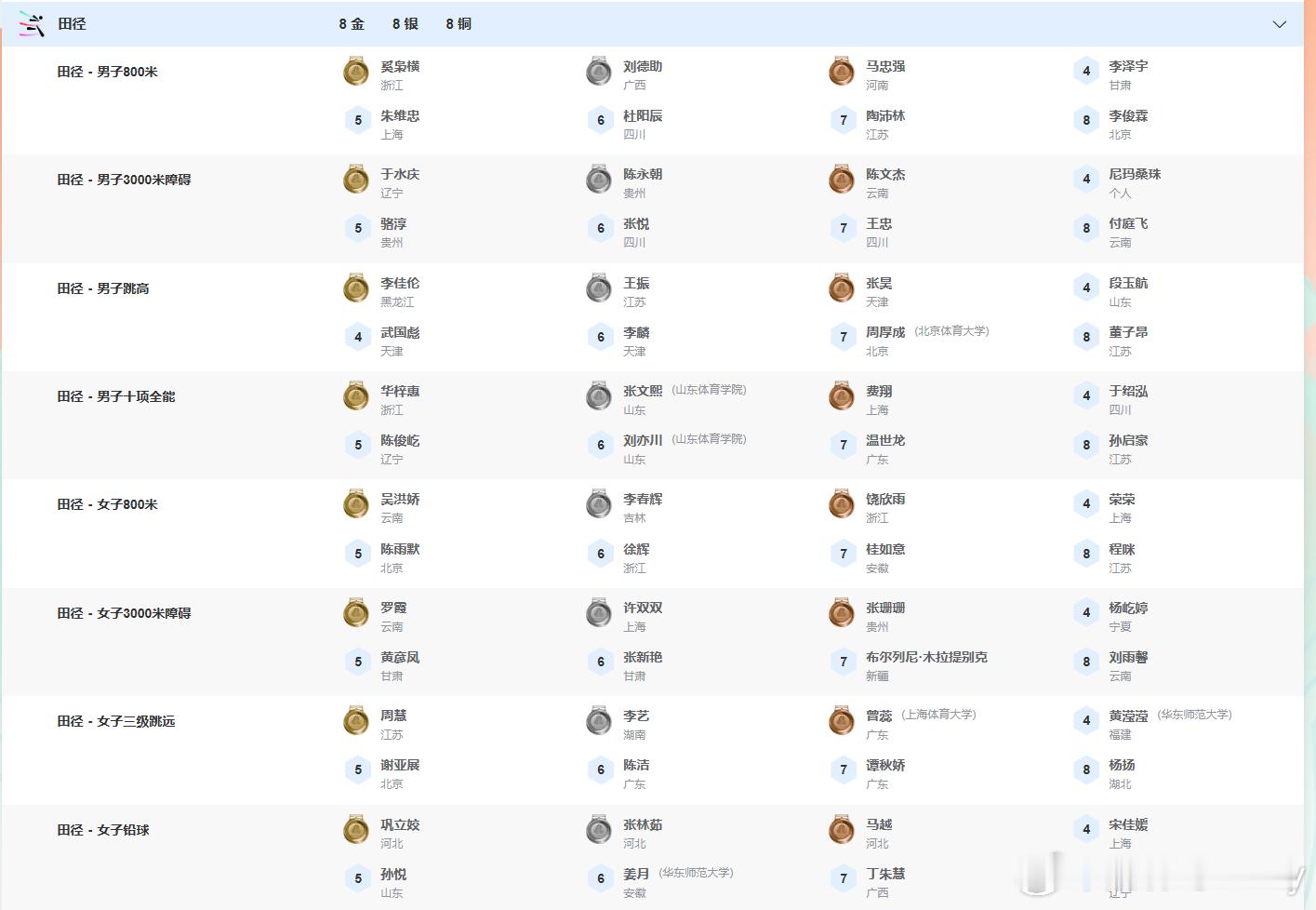Select the bronze medal icon next to 陈文杰

(842, 179)
